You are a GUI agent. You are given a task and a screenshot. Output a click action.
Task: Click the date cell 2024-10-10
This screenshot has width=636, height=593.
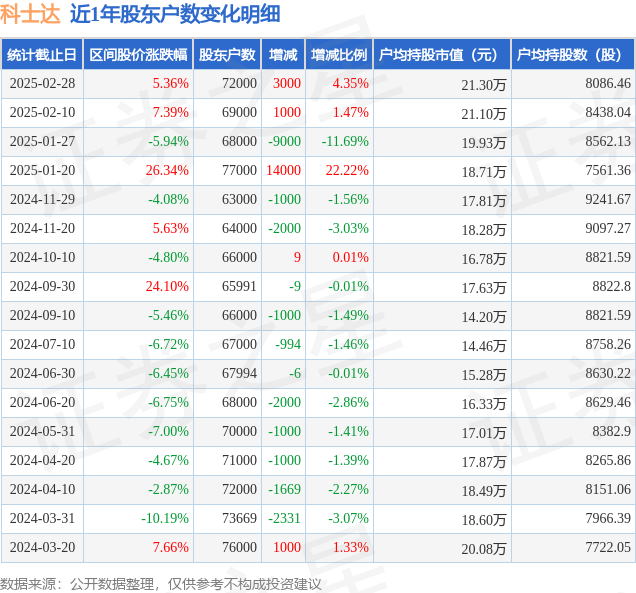pos(42,258)
